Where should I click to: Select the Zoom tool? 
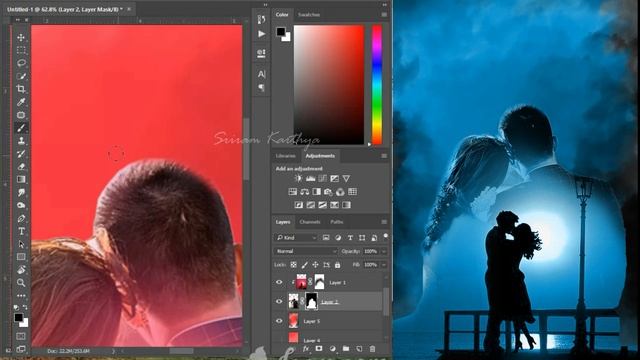tap(21, 282)
